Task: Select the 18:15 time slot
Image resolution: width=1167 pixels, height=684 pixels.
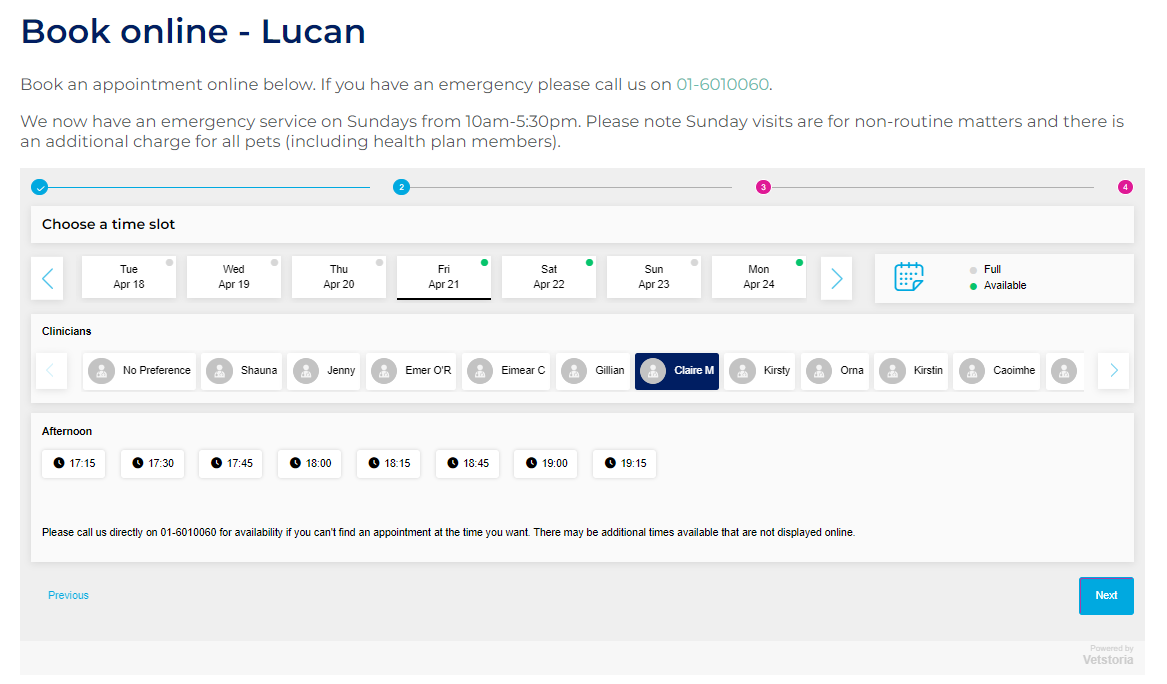Action: click(388, 463)
